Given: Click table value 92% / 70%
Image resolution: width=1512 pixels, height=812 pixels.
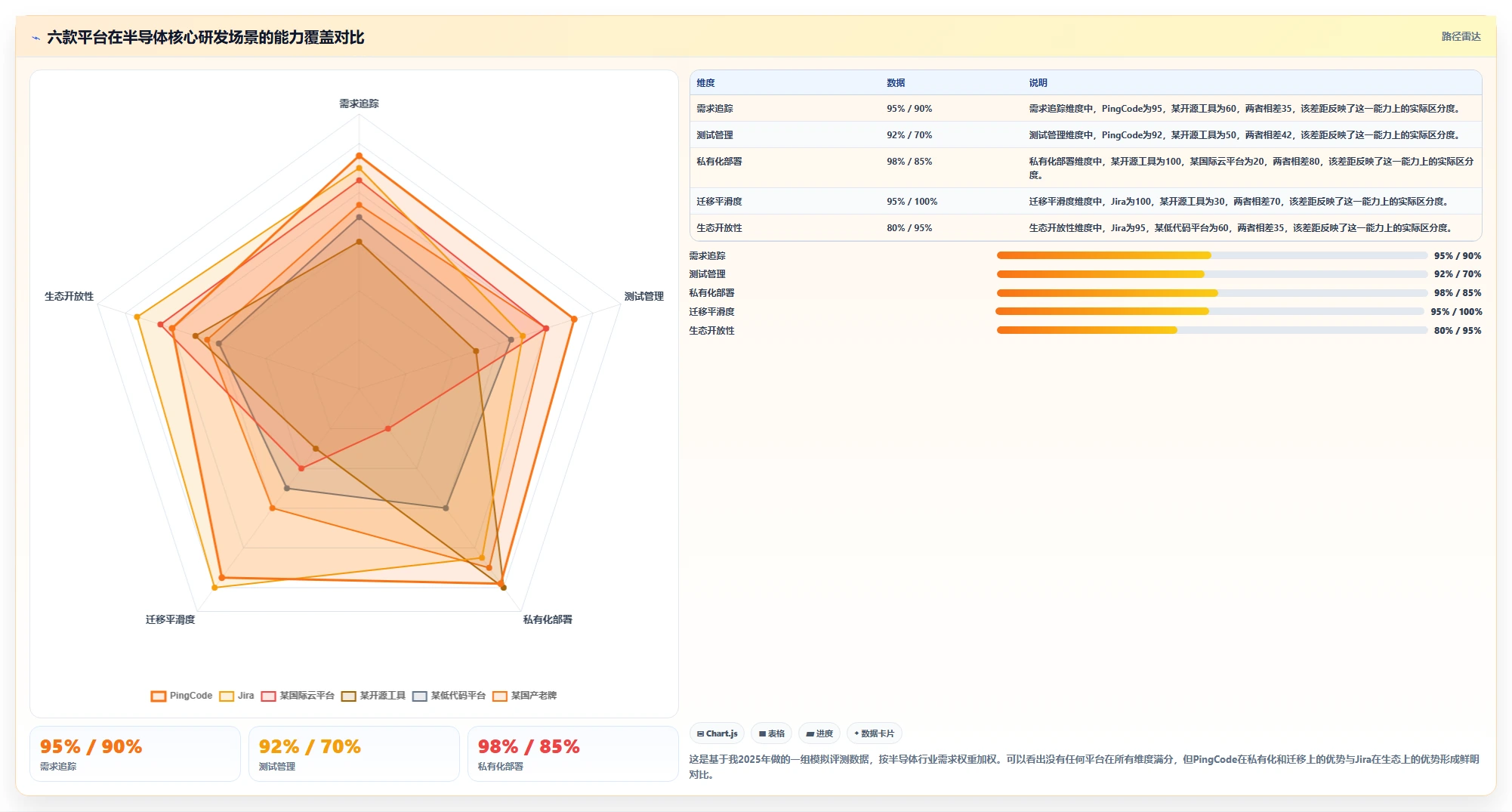Looking at the screenshot, I should click(x=909, y=135).
